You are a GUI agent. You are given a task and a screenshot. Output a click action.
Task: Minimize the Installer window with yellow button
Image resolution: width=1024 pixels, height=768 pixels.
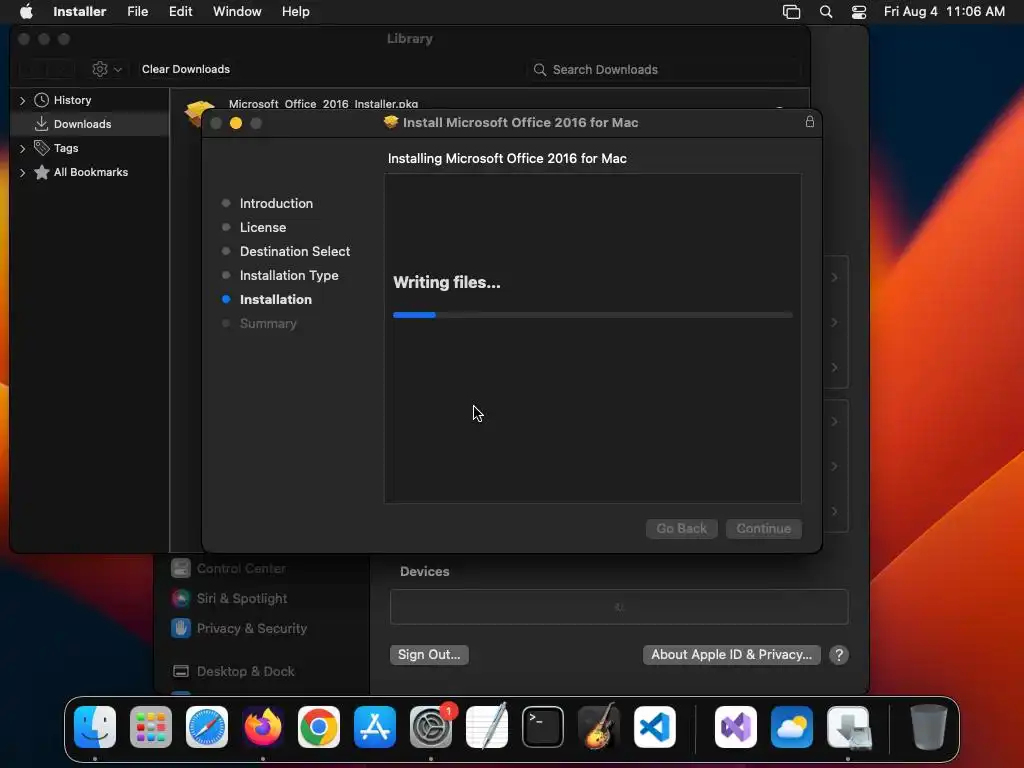click(x=236, y=123)
